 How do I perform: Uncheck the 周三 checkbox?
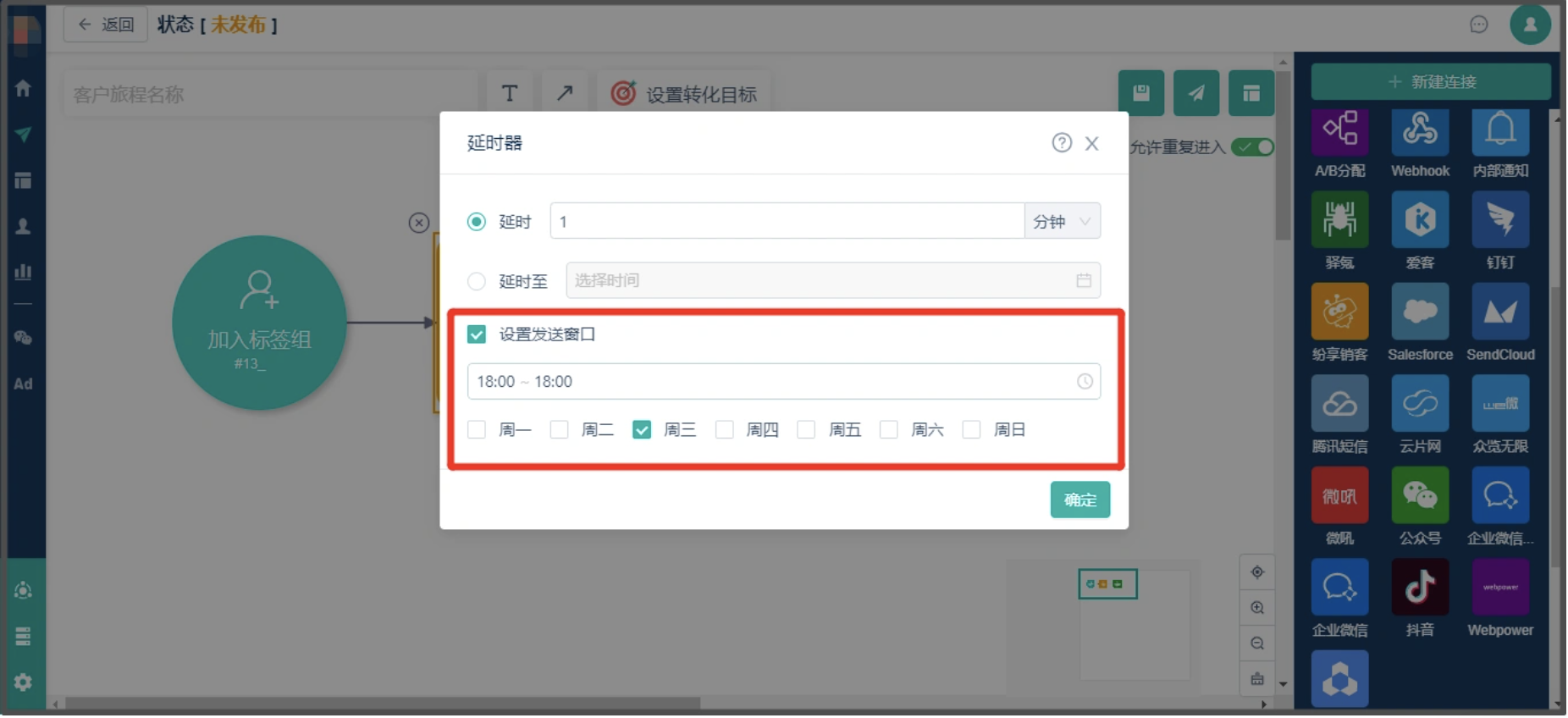coord(643,431)
